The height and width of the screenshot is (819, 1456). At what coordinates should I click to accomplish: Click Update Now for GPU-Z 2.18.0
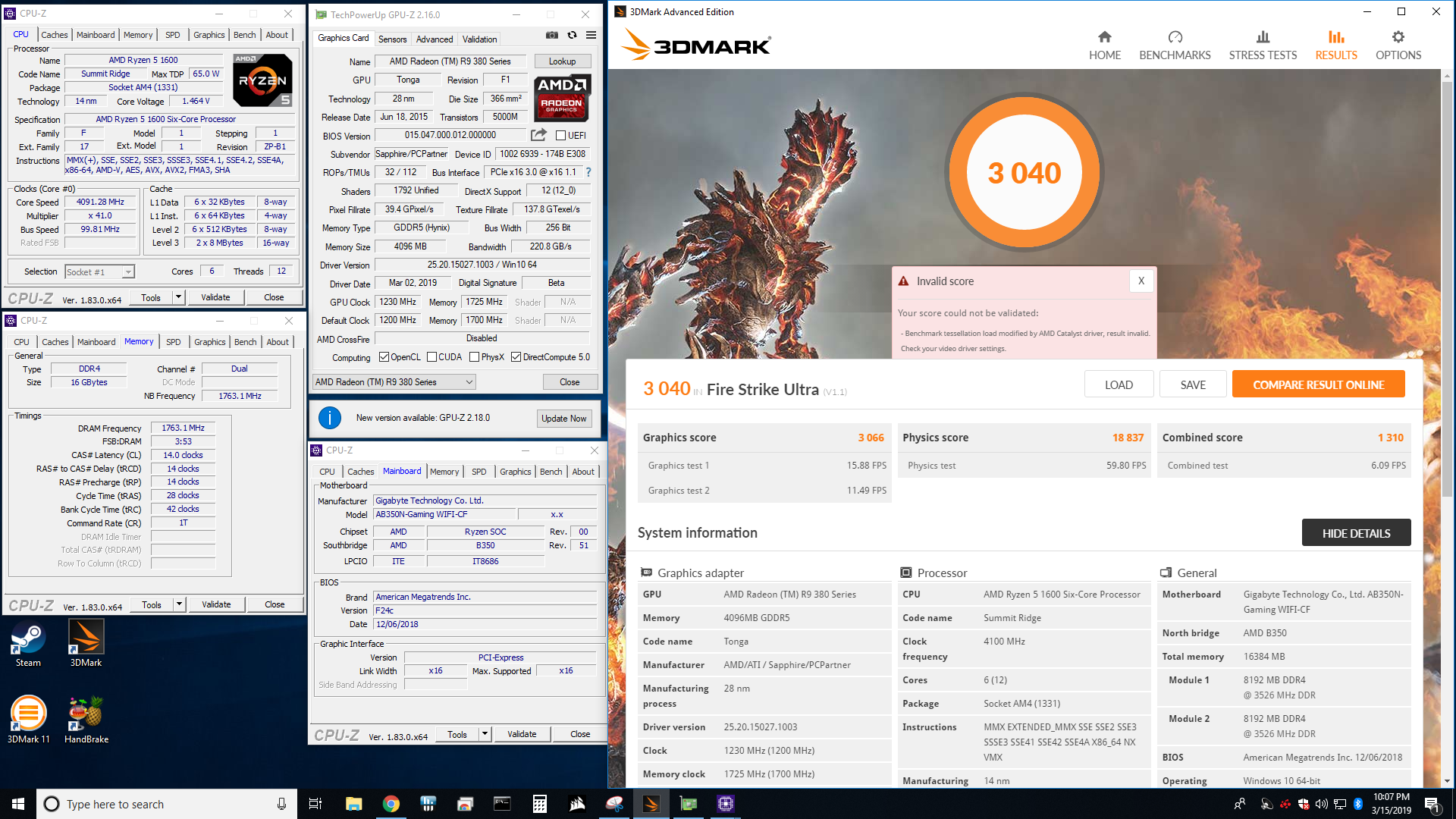563,419
